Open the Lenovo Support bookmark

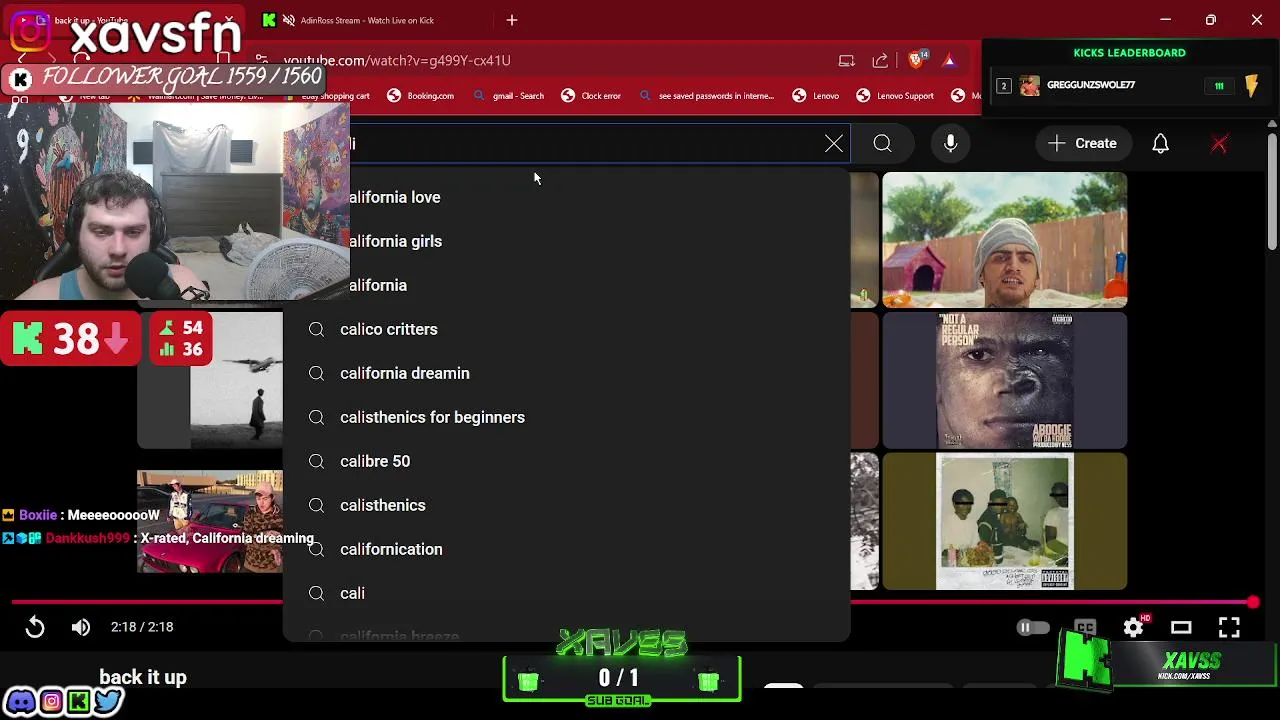point(894,96)
